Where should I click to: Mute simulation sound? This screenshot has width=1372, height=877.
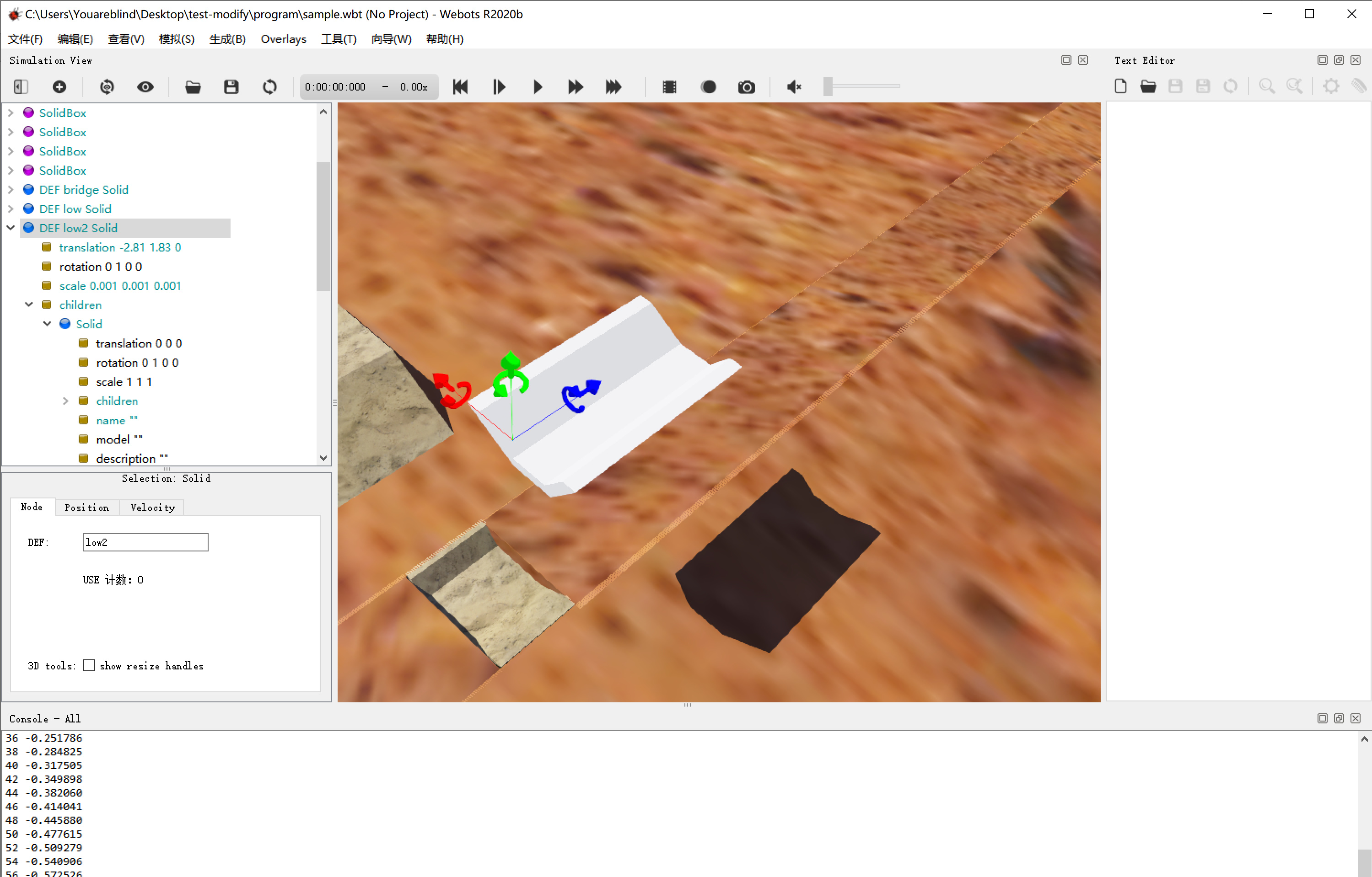[x=794, y=86]
